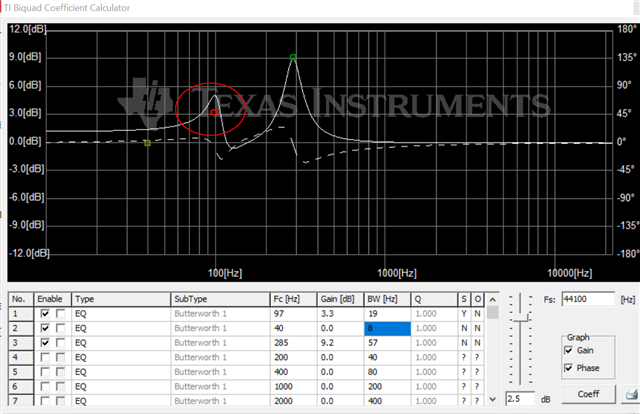Viewport: 640px width, 414px height.
Task: Click the Fc cell showing 97
Action: (294, 314)
